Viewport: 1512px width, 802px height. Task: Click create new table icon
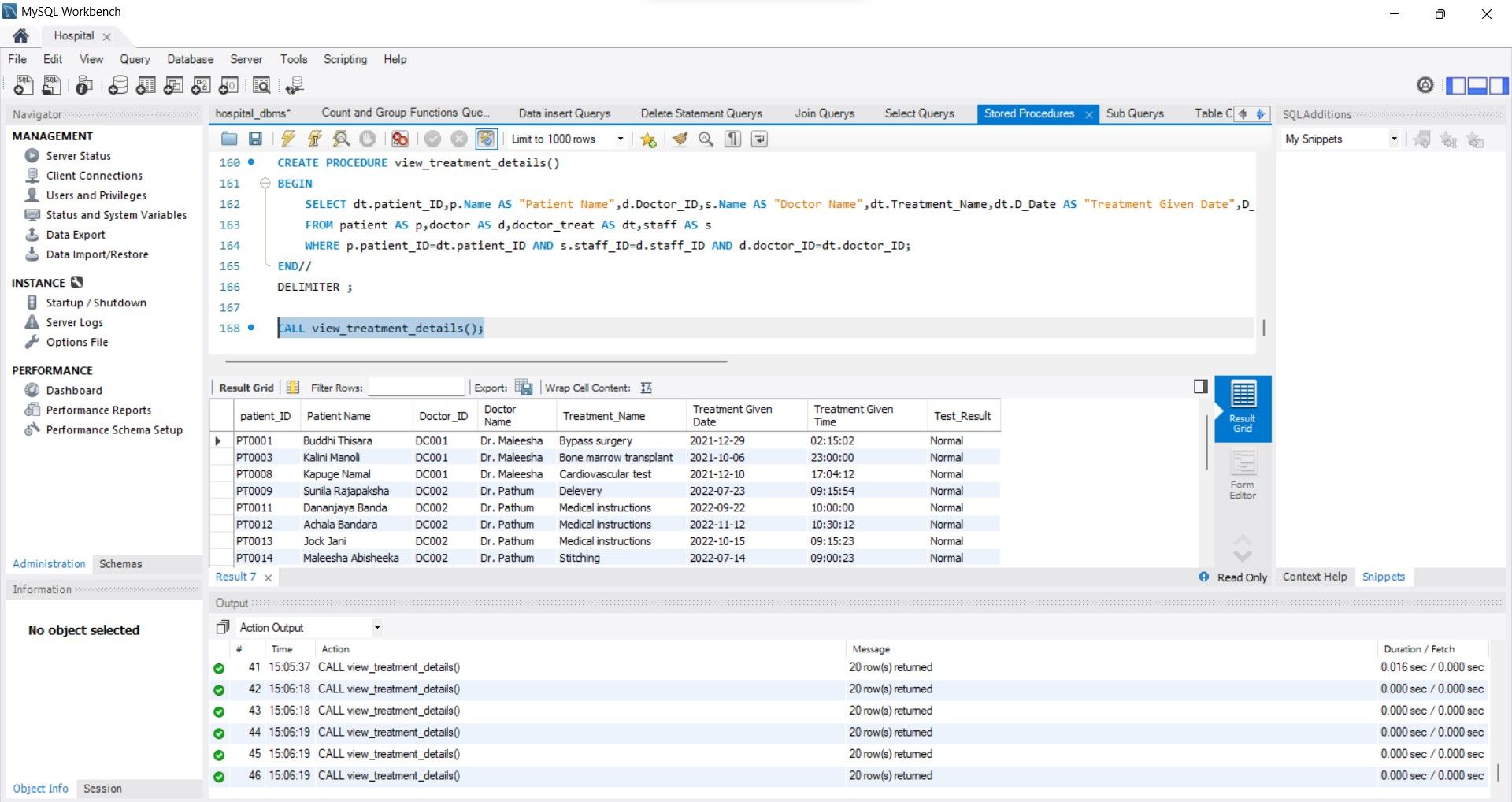coord(146,85)
